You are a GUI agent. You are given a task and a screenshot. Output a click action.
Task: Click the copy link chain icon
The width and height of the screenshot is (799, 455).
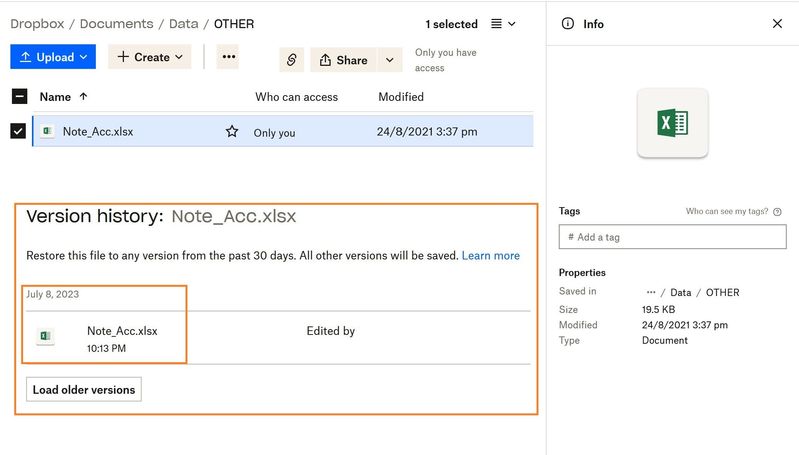coord(291,60)
